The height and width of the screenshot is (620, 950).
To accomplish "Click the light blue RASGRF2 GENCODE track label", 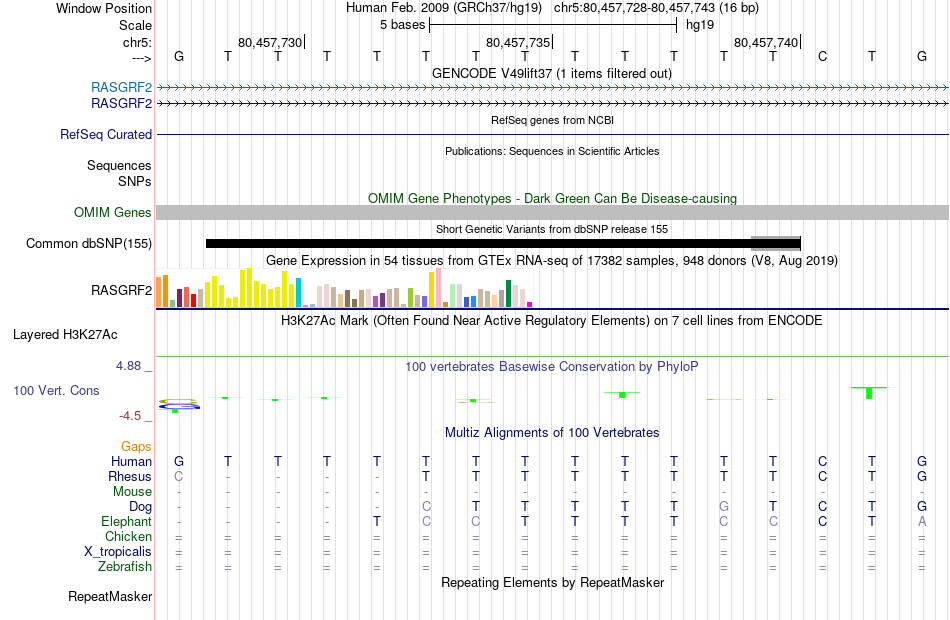I will [121, 87].
